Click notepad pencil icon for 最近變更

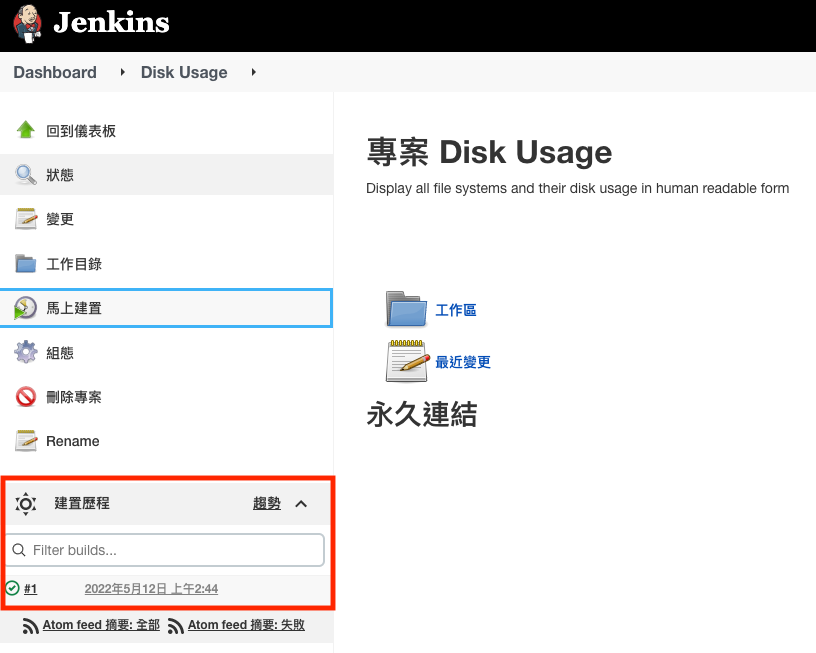[x=408, y=361]
